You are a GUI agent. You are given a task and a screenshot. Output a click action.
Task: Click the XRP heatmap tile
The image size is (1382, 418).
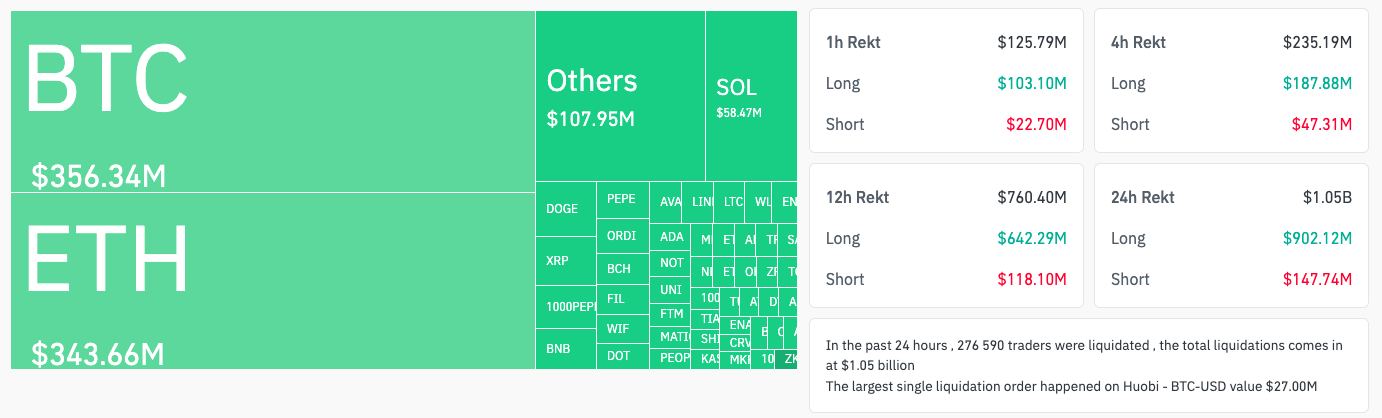(x=565, y=261)
